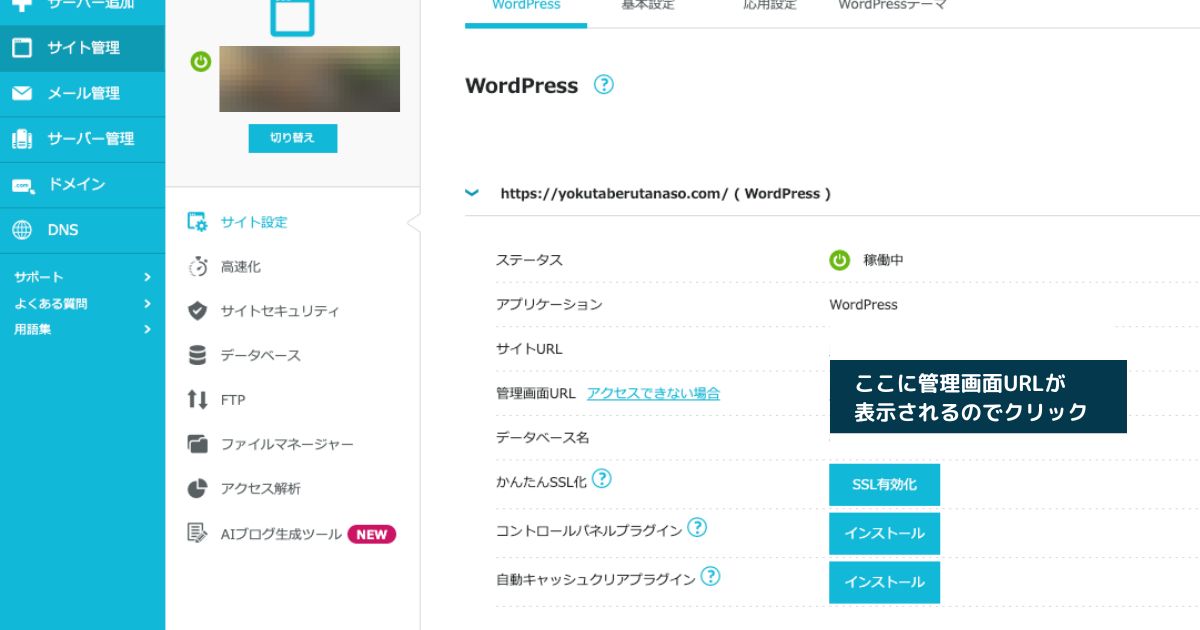Open DNS in the sidebar
Image resolution: width=1200 pixels, height=630 pixels.
click(x=82, y=230)
